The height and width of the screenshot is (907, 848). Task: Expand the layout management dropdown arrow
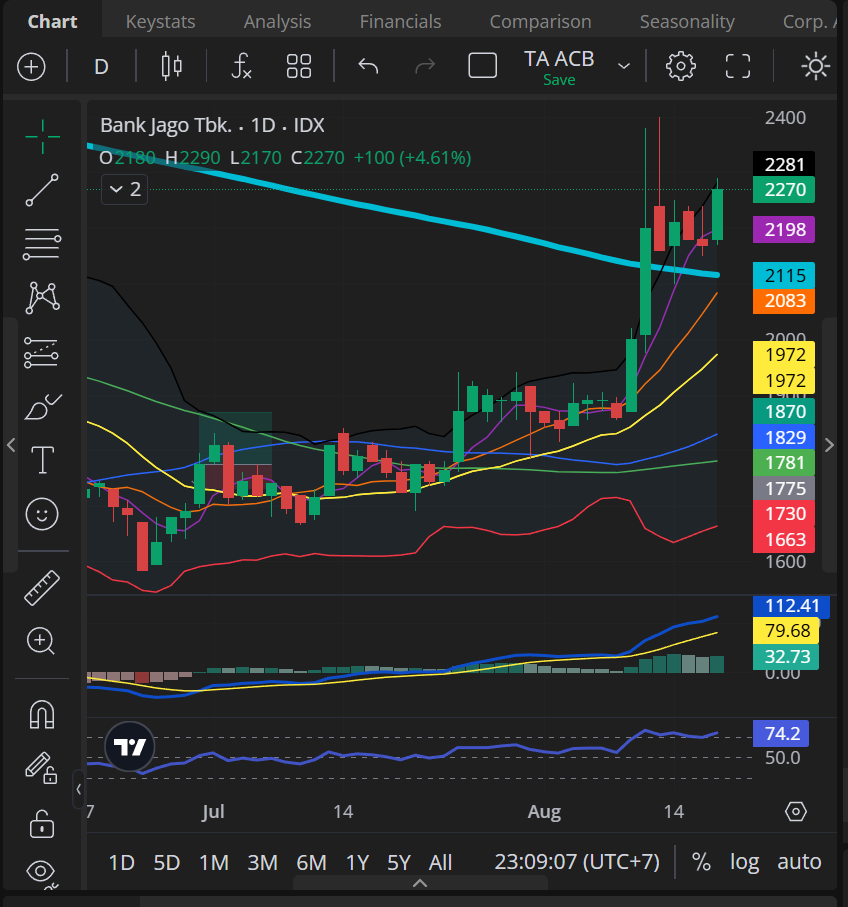click(x=624, y=66)
